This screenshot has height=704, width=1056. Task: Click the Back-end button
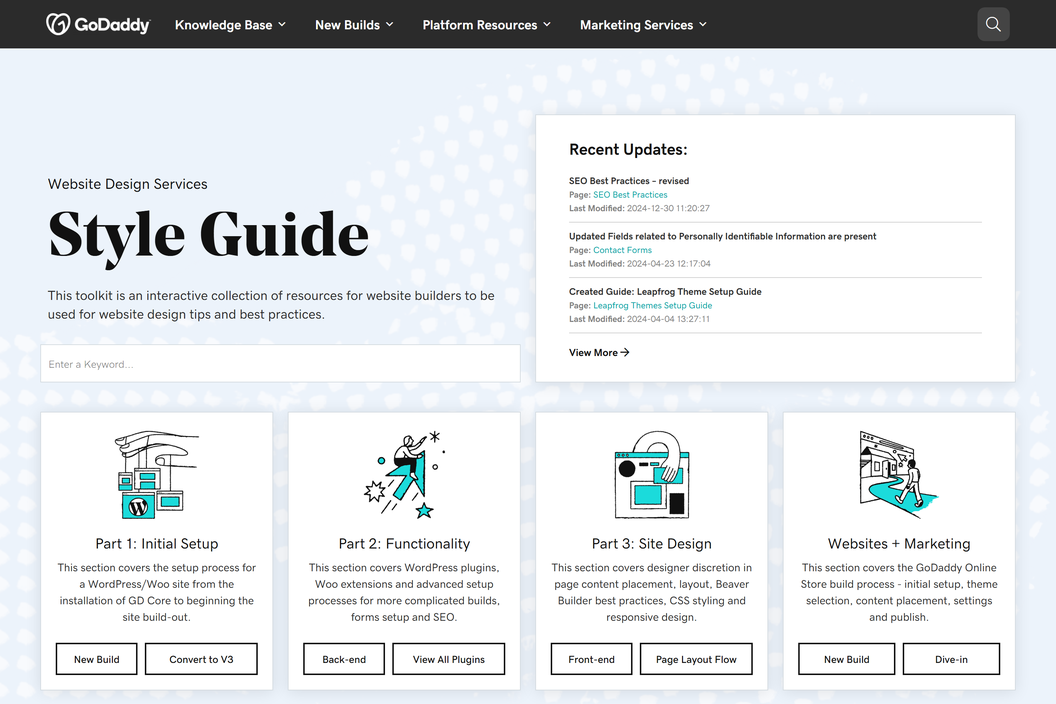(x=344, y=659)
